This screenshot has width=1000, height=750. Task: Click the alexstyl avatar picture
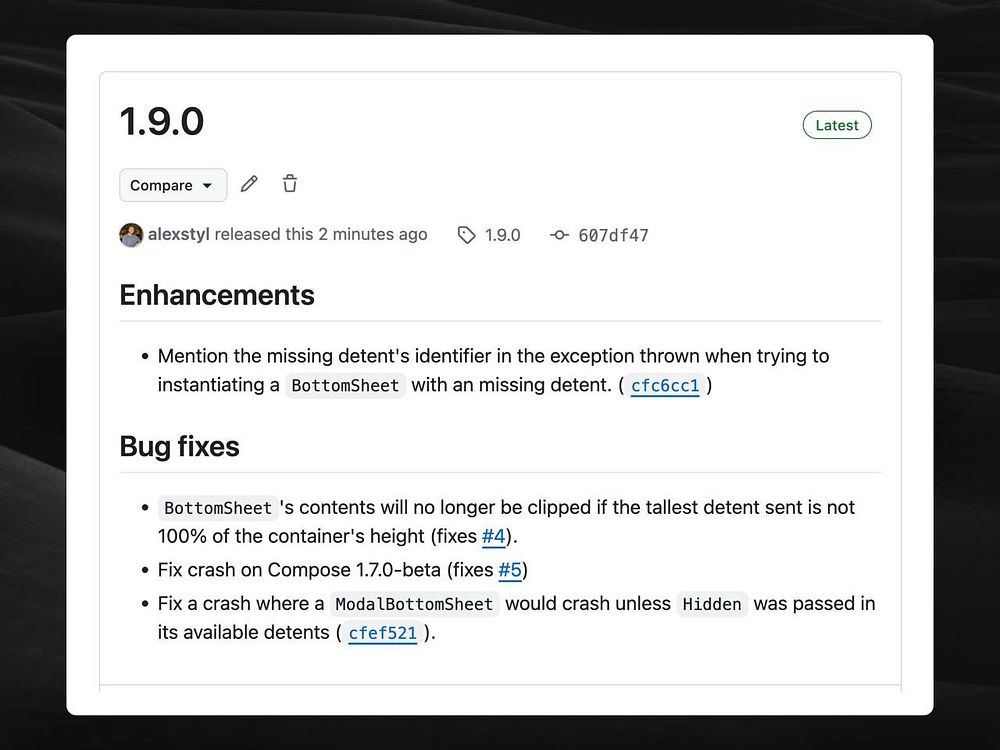point(131,235)
